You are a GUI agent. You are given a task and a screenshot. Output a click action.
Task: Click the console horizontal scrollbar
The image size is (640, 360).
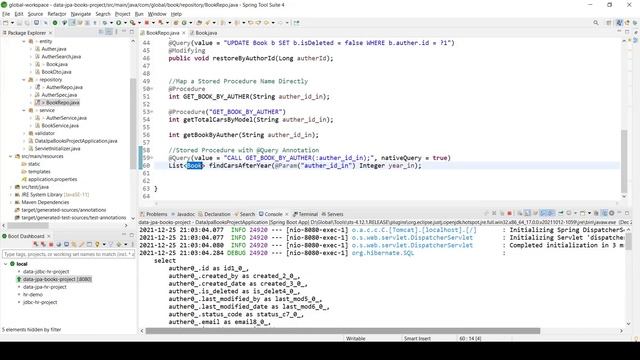pyautogui.click(x=342, y=331)
